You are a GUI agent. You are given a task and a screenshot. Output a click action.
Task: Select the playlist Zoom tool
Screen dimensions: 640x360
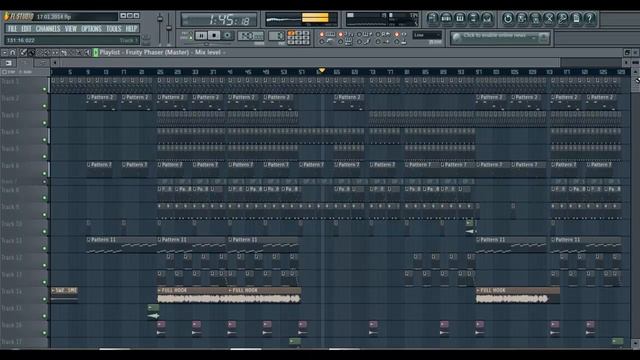pyautogui.click(x=80, y=52)
